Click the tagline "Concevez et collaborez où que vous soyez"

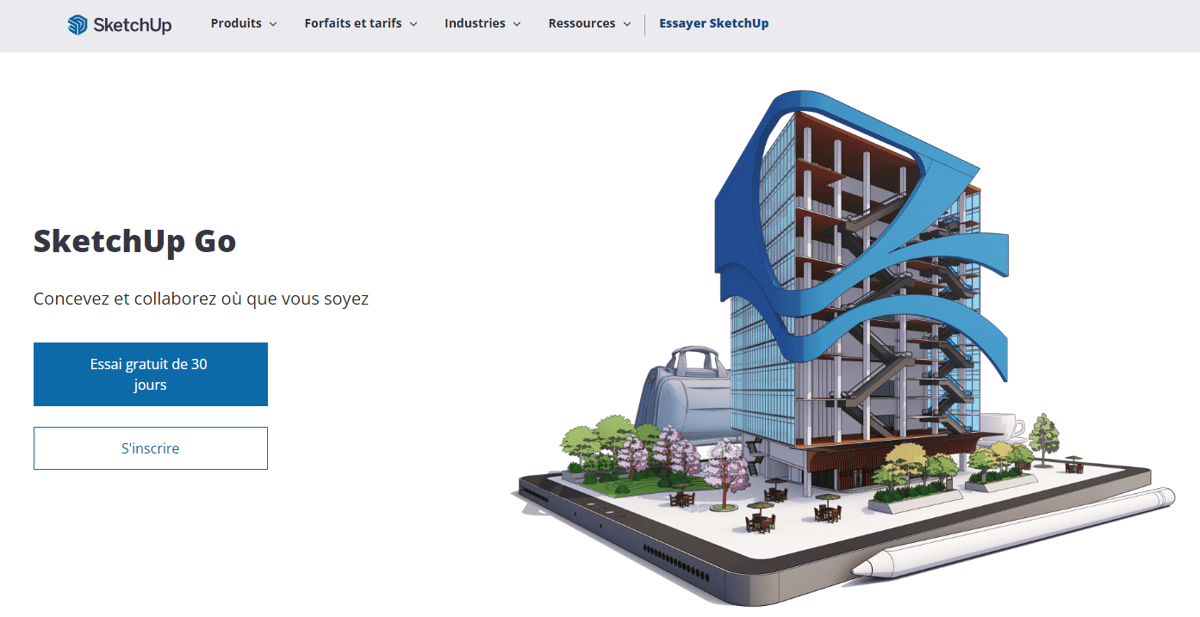[201, 299]
